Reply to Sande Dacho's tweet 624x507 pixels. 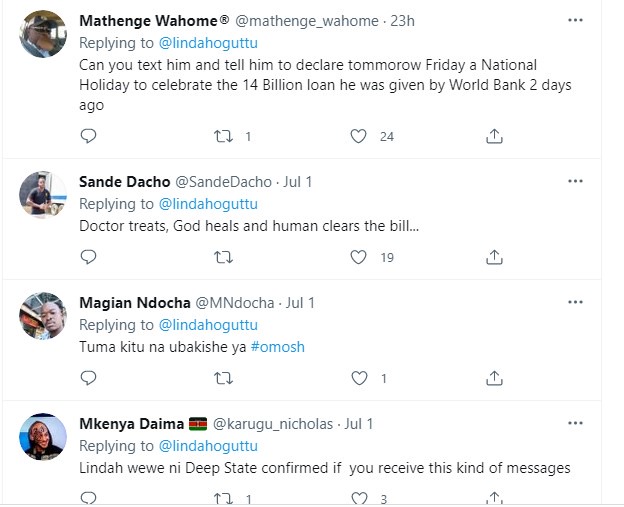click(88, 257)
